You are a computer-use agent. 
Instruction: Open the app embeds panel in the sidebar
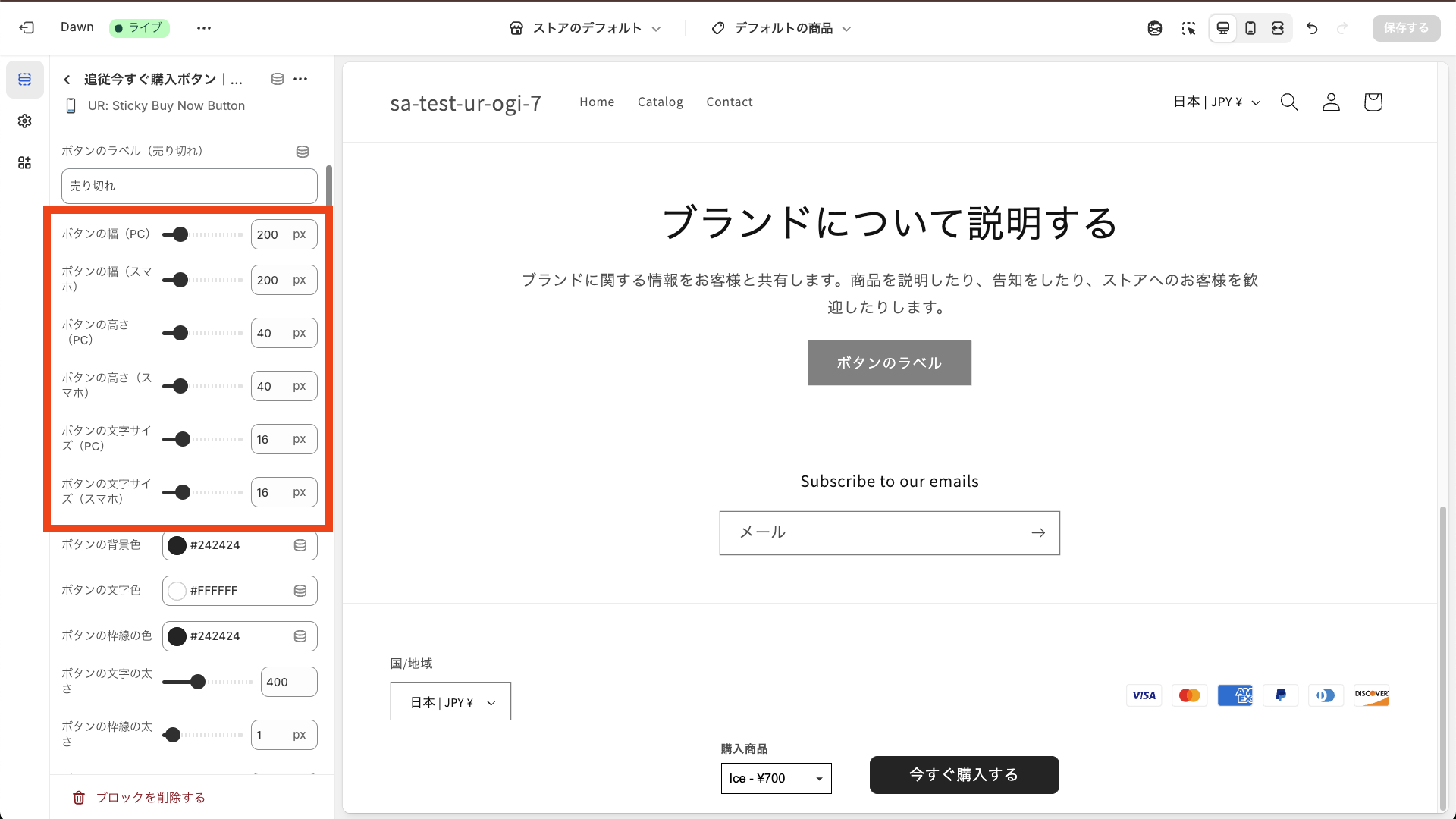click(24, 162)
